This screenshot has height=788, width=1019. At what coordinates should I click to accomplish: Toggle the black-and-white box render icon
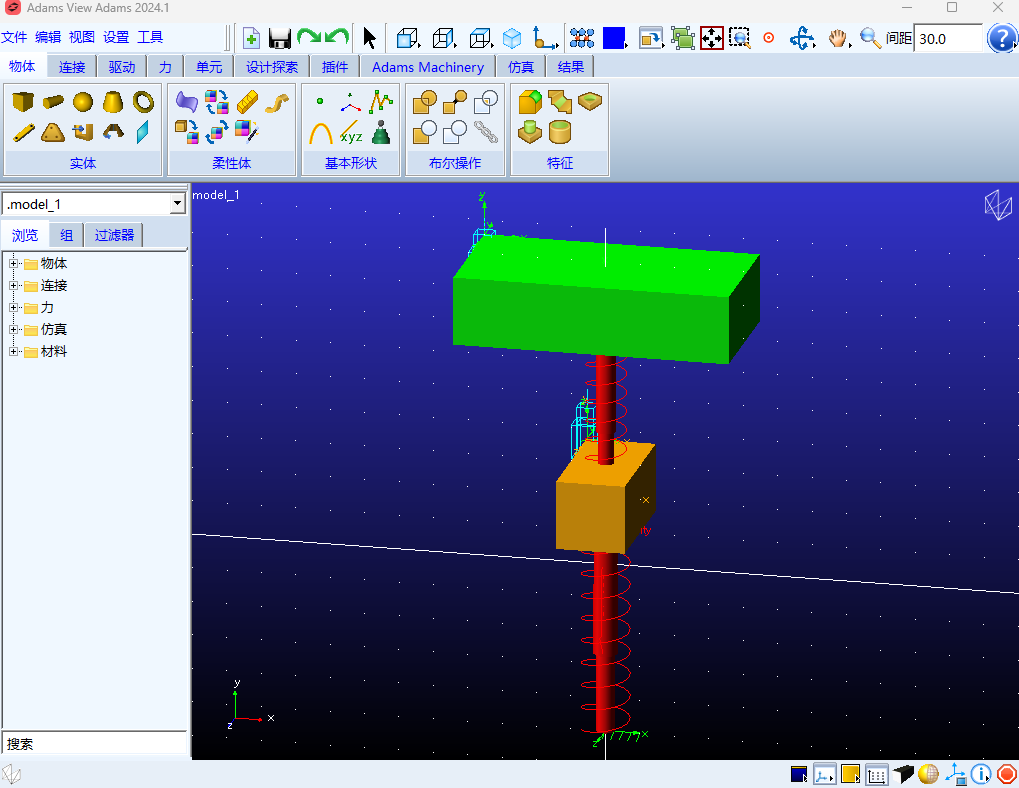pyautogui.click(x=903, y=774)
